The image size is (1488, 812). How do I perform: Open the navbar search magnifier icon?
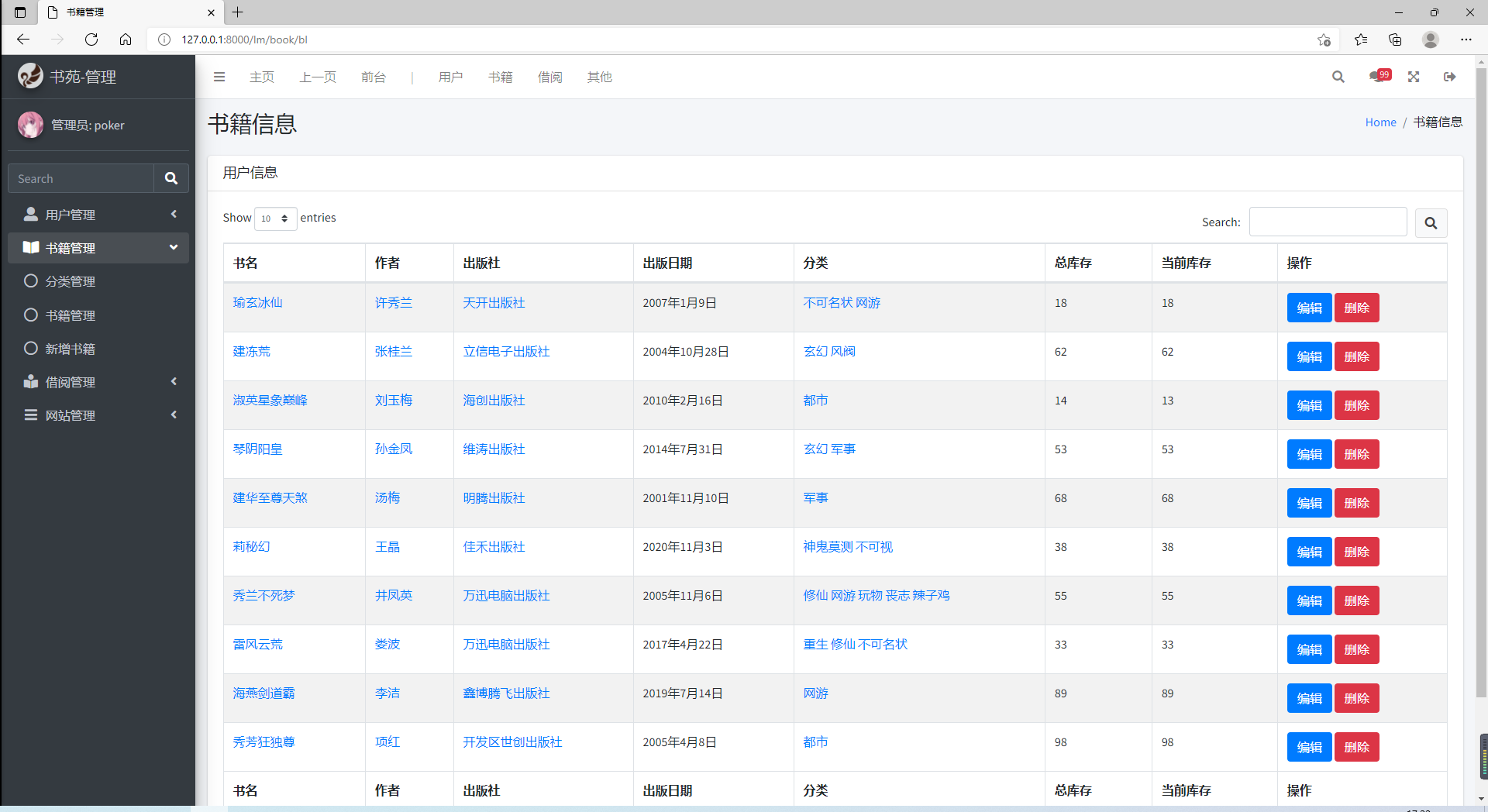point(1338,77)
